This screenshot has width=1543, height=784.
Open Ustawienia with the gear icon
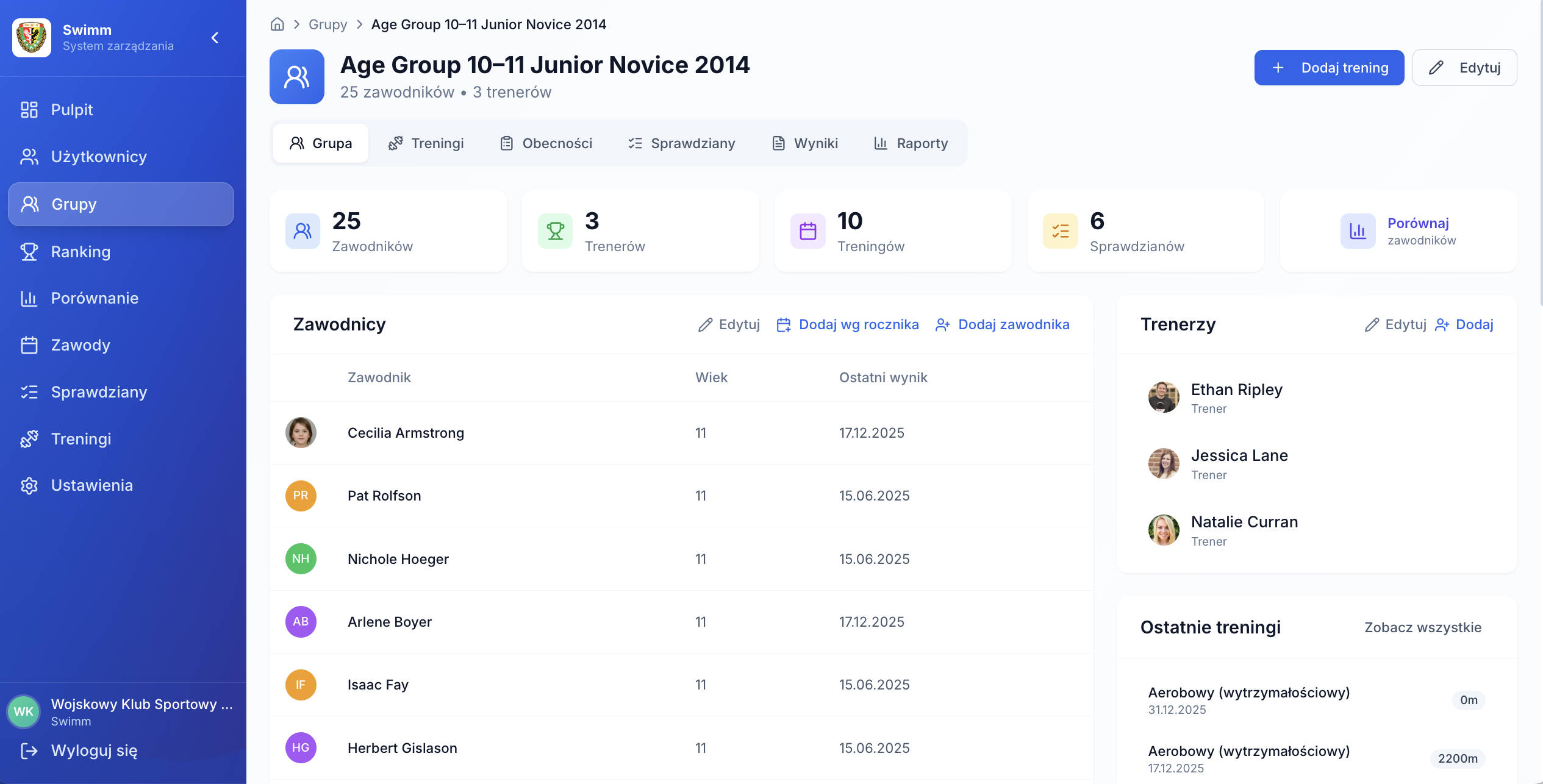click(29, 485)
